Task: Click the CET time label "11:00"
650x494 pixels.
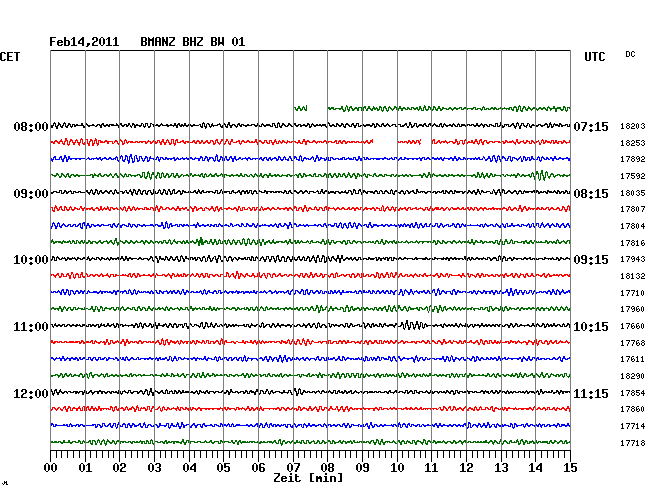Action: tap(31, 327)
